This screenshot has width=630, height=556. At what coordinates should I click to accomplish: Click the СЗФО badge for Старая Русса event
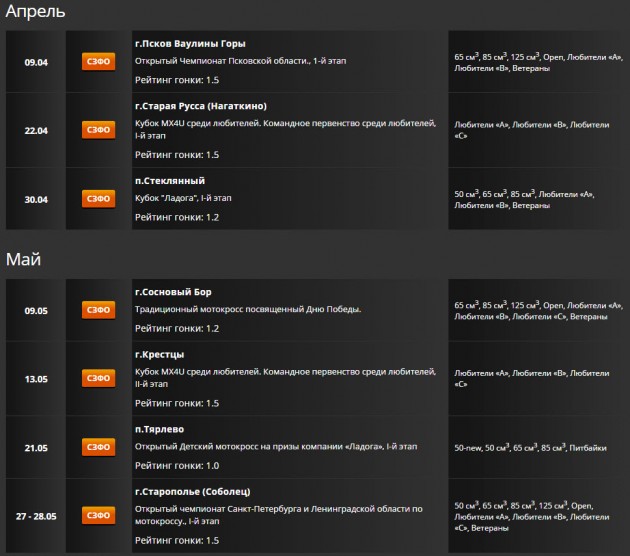pyautogui.click(x=98, y=130)
